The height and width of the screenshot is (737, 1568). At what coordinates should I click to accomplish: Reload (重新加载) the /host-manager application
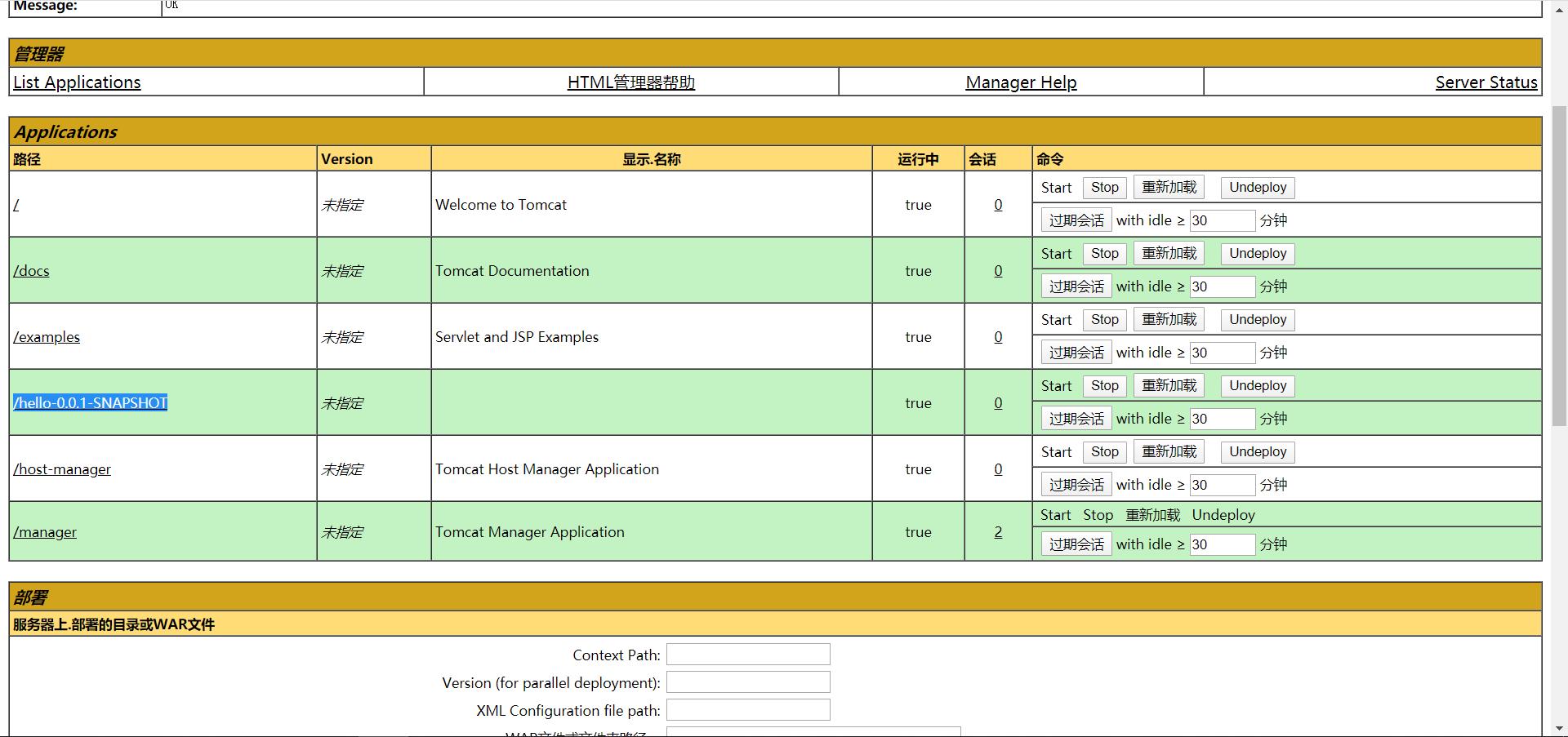coord(1169,452)
